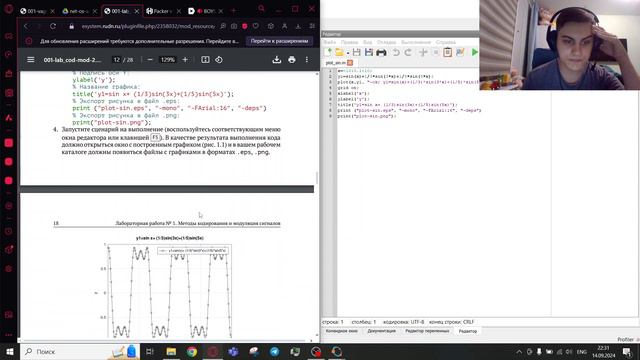Image resolution: width=640 pixels, height=360 pixels.
Task: Open the Файл menu in the editor
Action: pos(329,42)
